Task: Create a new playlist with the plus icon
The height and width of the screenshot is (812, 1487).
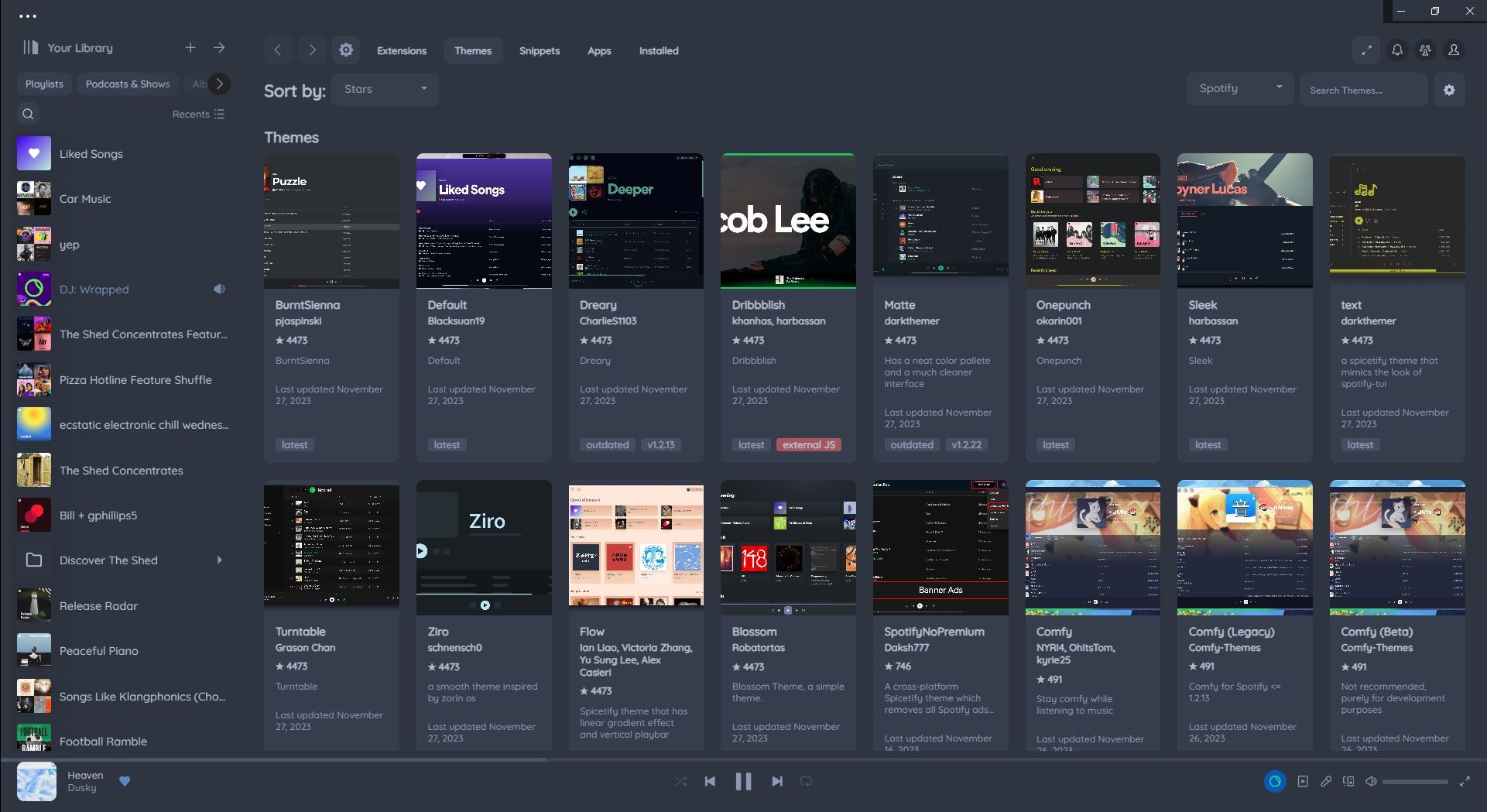Action: [190, 47]
